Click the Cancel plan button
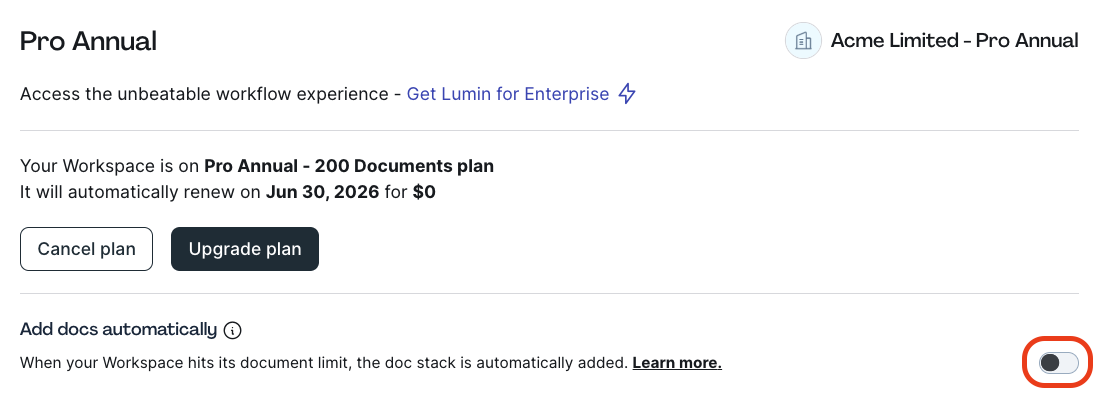 (x=86, y=249)
